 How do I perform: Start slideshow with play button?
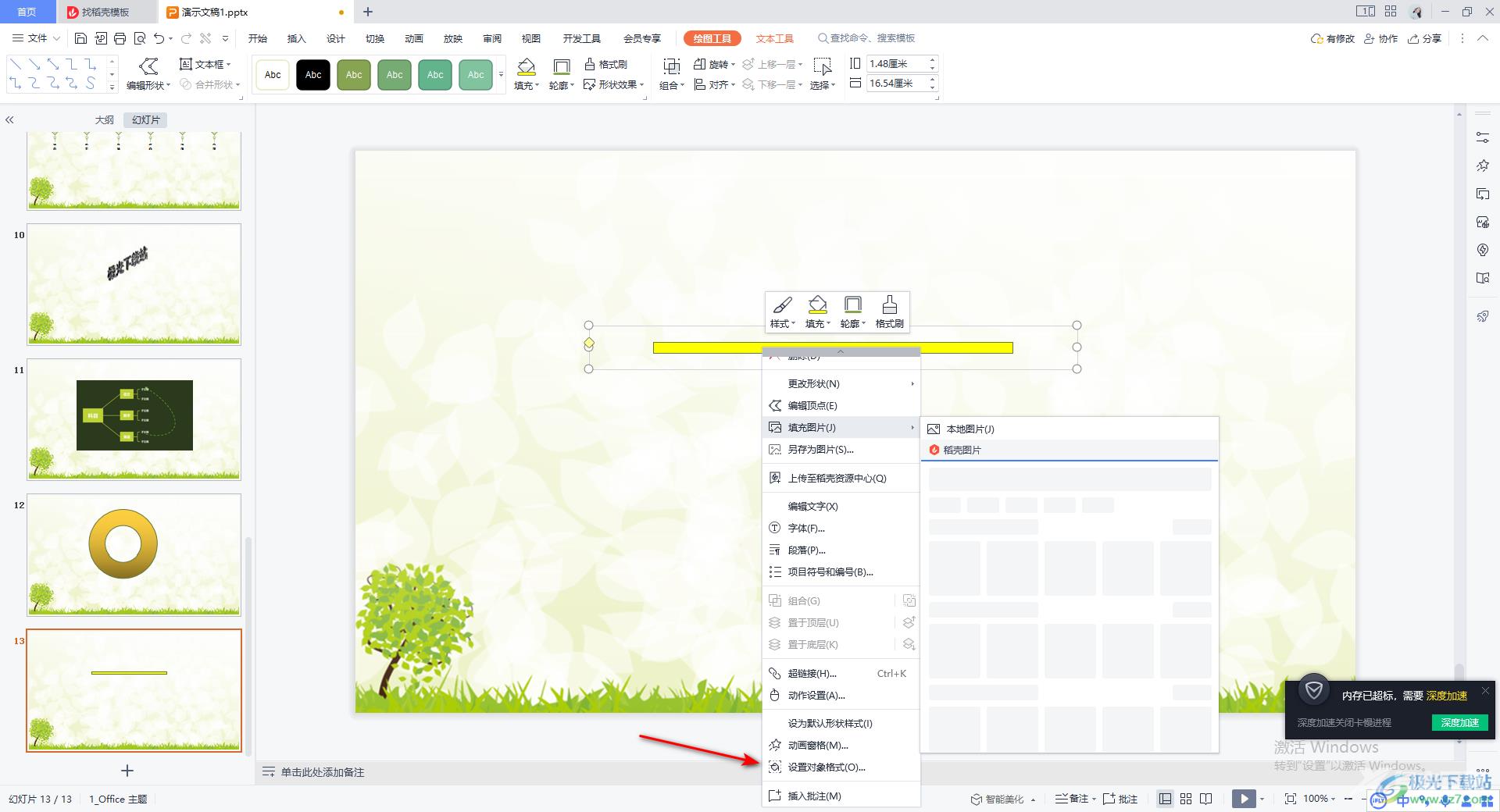coord(1244,799)
